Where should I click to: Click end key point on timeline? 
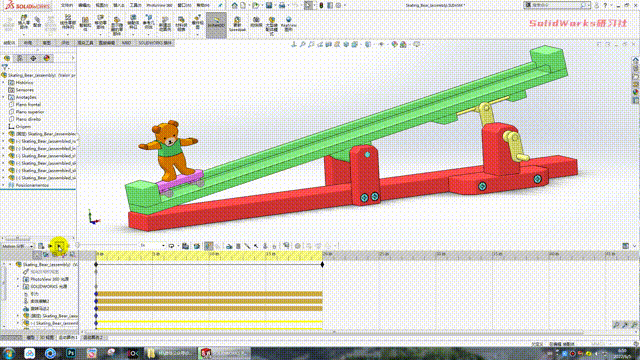click(x=322, y=264)
